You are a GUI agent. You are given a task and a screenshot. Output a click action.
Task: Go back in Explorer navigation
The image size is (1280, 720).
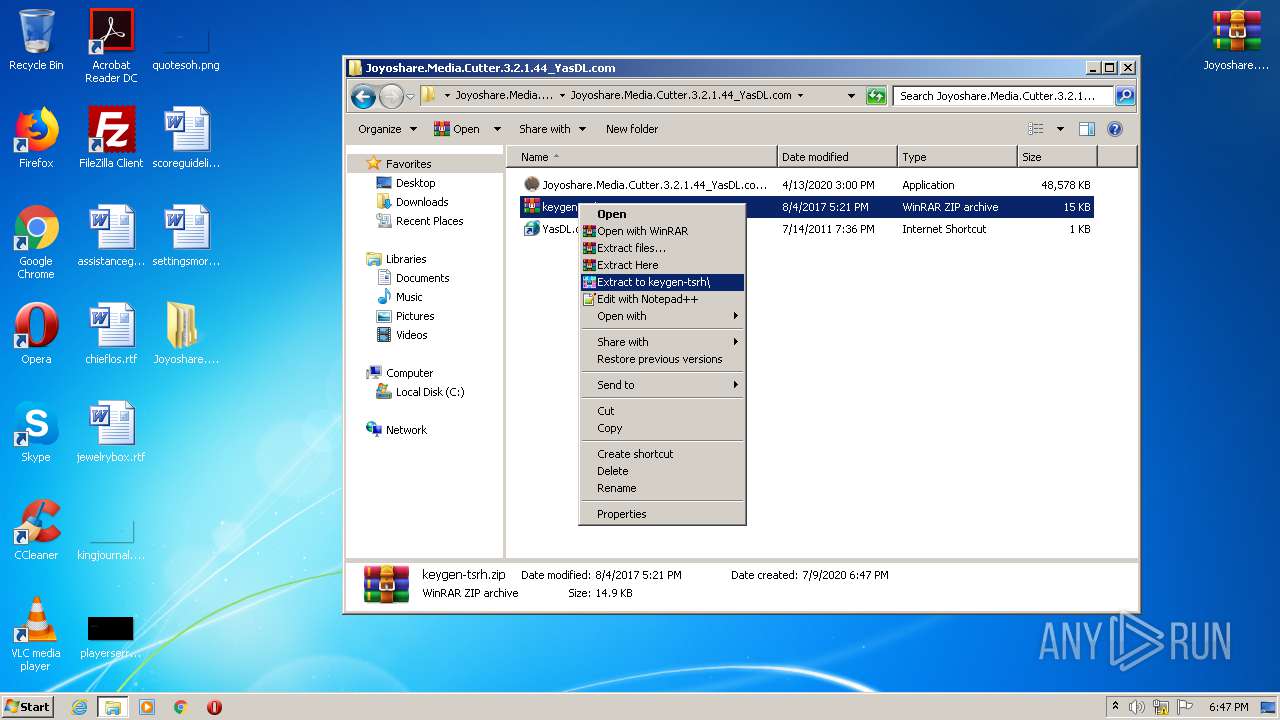pos(363,96)
